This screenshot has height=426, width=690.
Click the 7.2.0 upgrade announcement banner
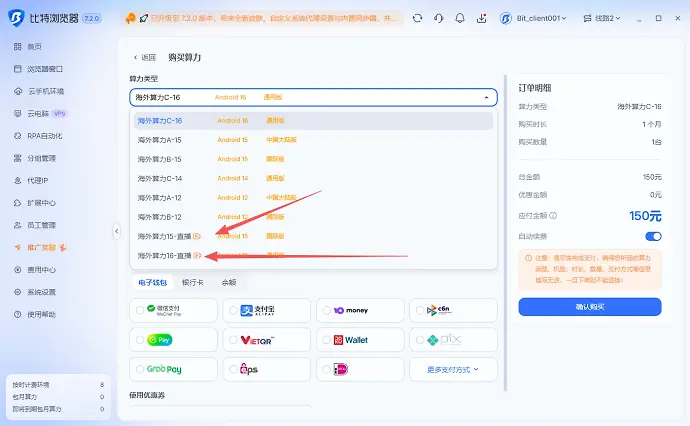[x=262, y=18]
